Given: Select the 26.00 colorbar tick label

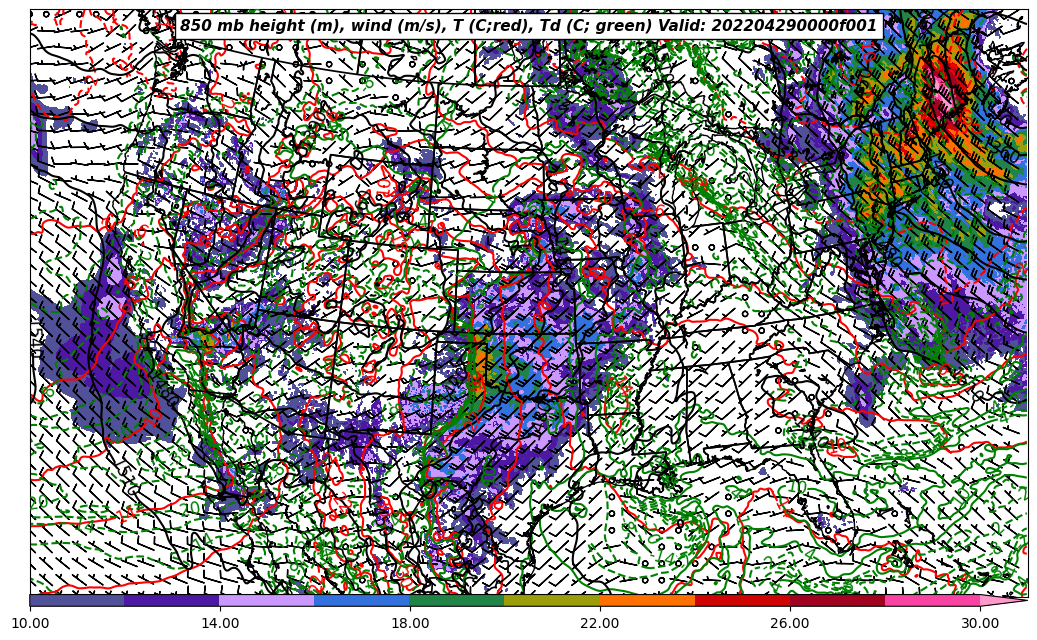Looking at the screenshot, I should tap(790, 623).
